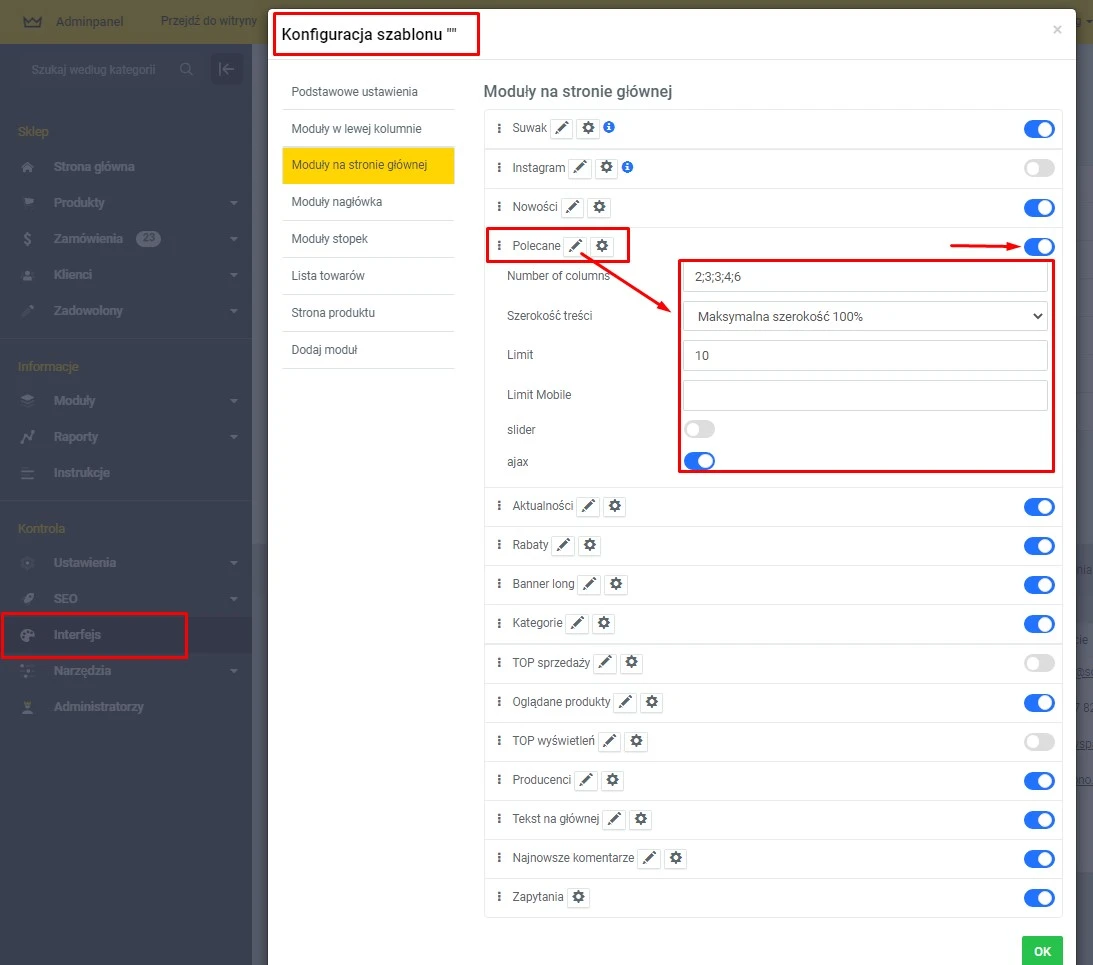Open the Szerokość treści dropdown

tap(864, 316)
